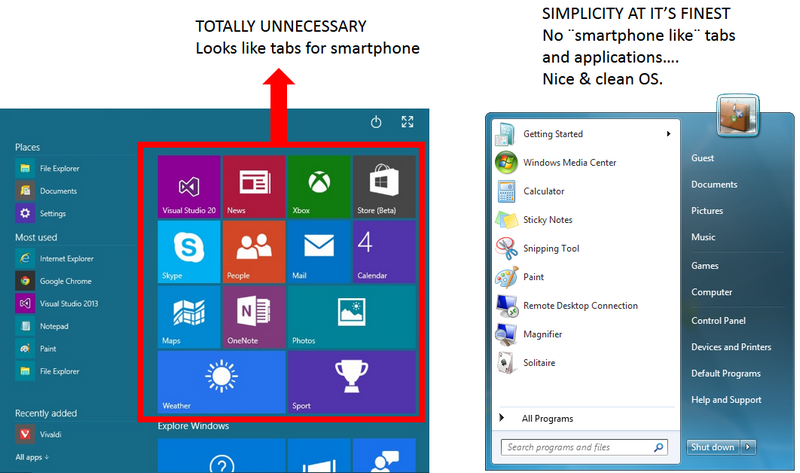The width and height of the screenshot is (800, 473).
Task: Open Sticky Notes
Action: (586, 219)
